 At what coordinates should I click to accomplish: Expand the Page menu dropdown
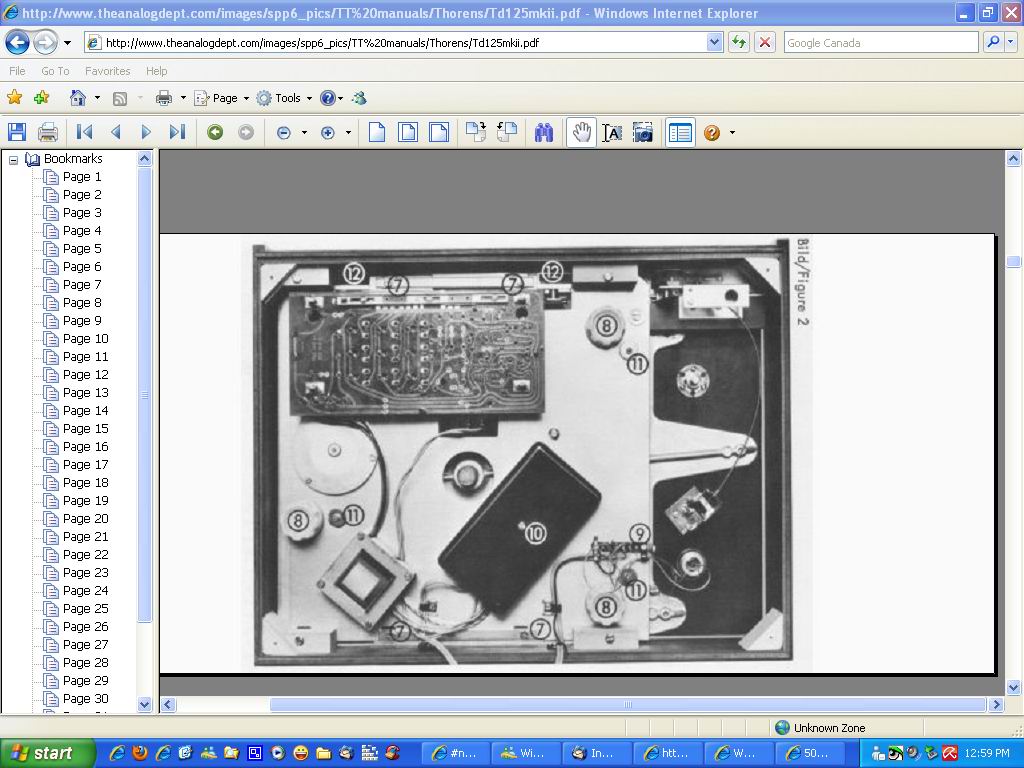pos(246,98)
